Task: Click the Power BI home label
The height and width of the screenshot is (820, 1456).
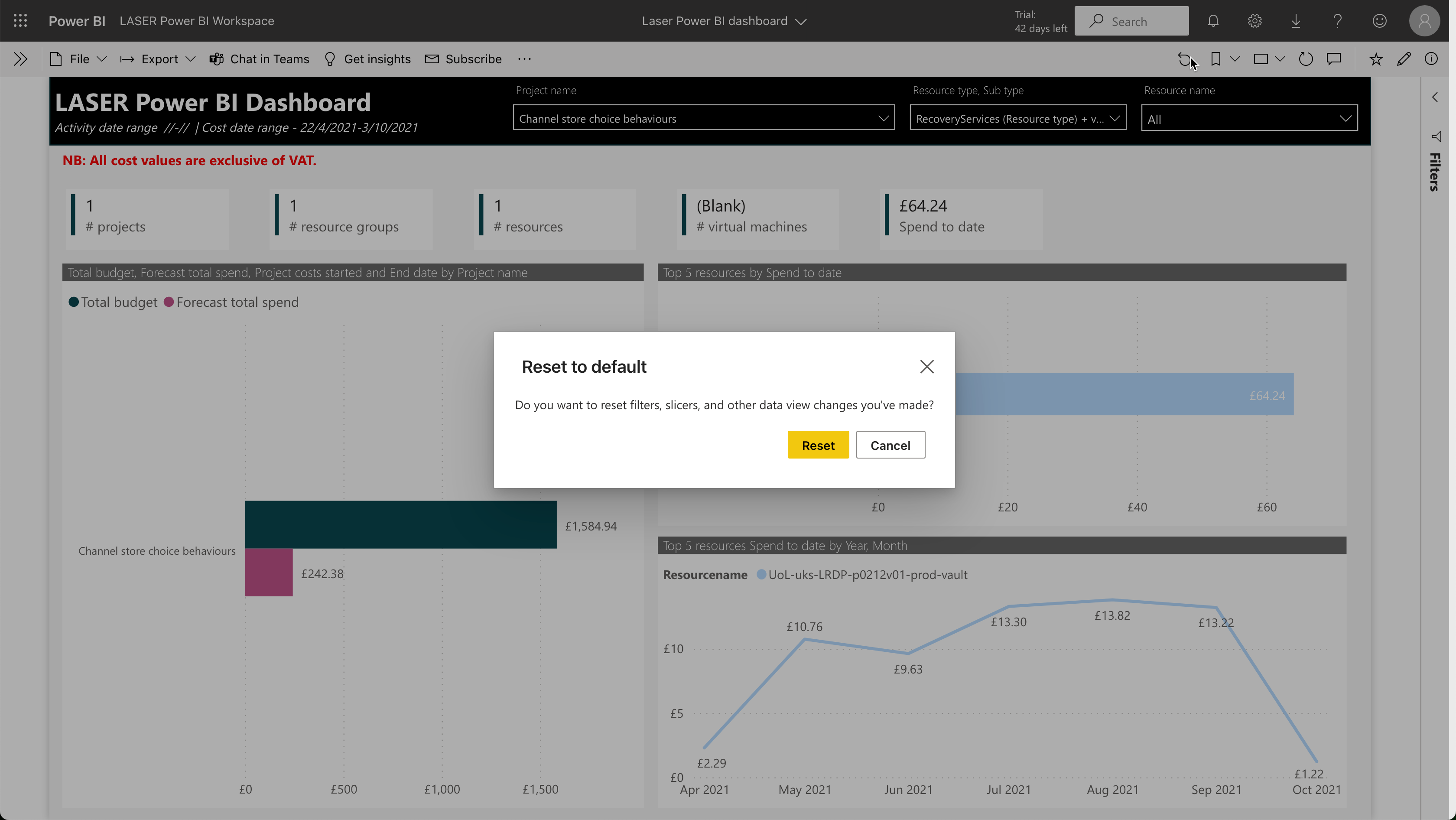Action: 77,21
